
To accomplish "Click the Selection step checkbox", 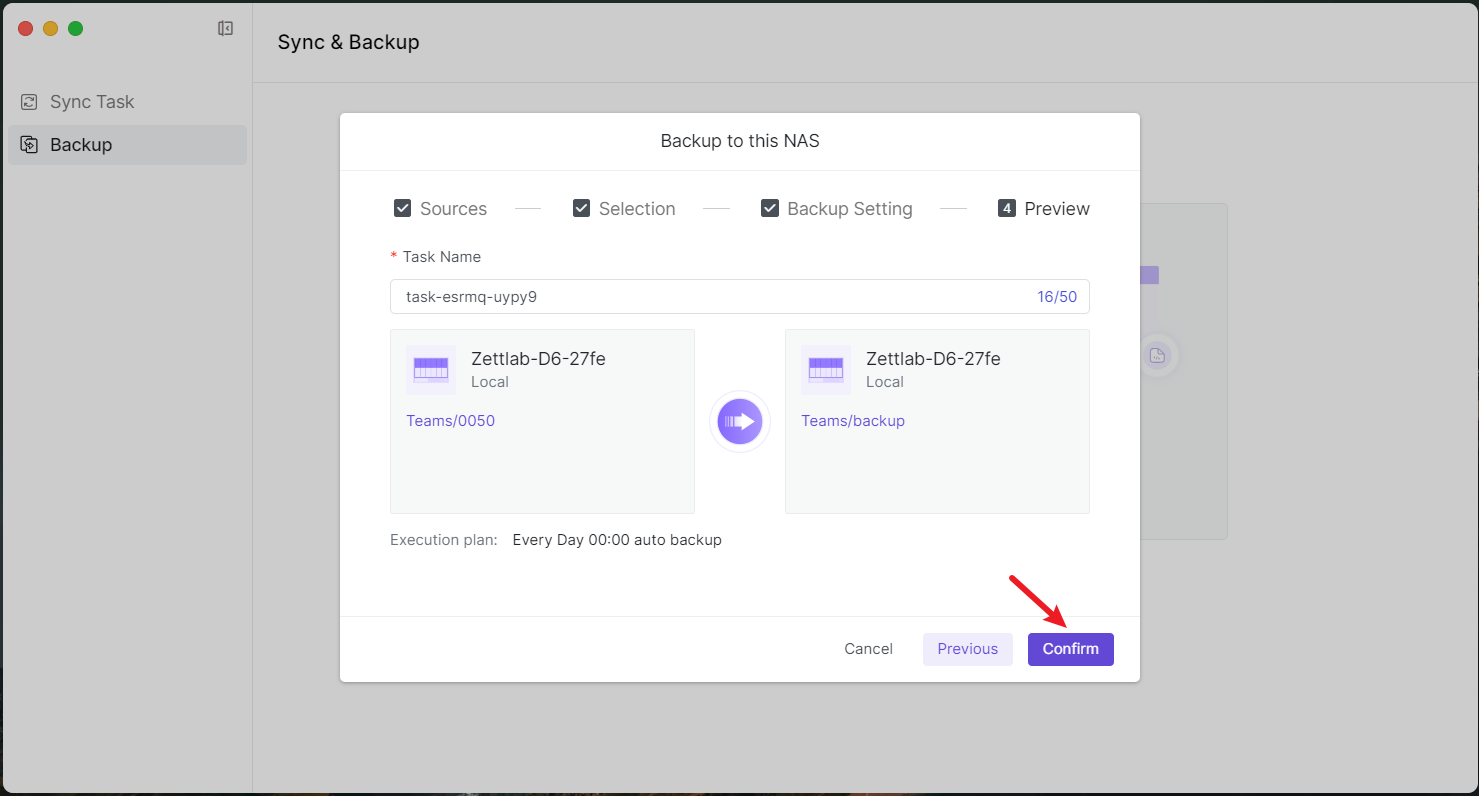I will tap(581, 209).
